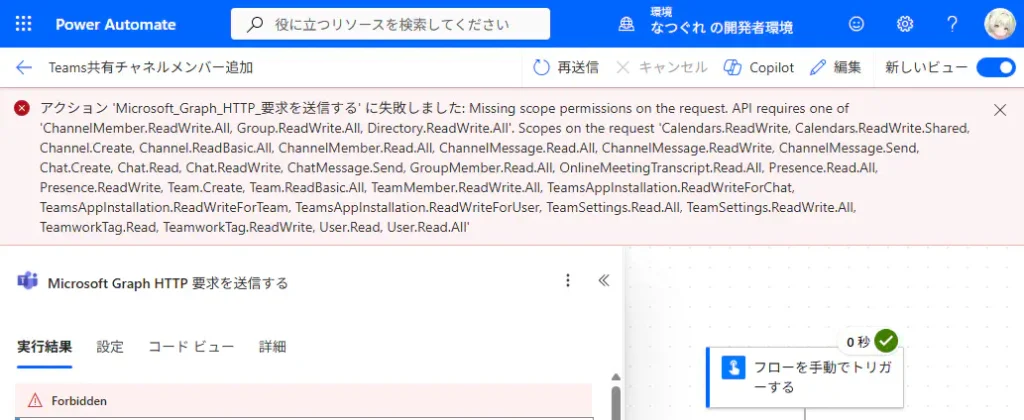
Task: Click 編集 to edit the flow
Action: pyautogui.click(x=835, y=67)
